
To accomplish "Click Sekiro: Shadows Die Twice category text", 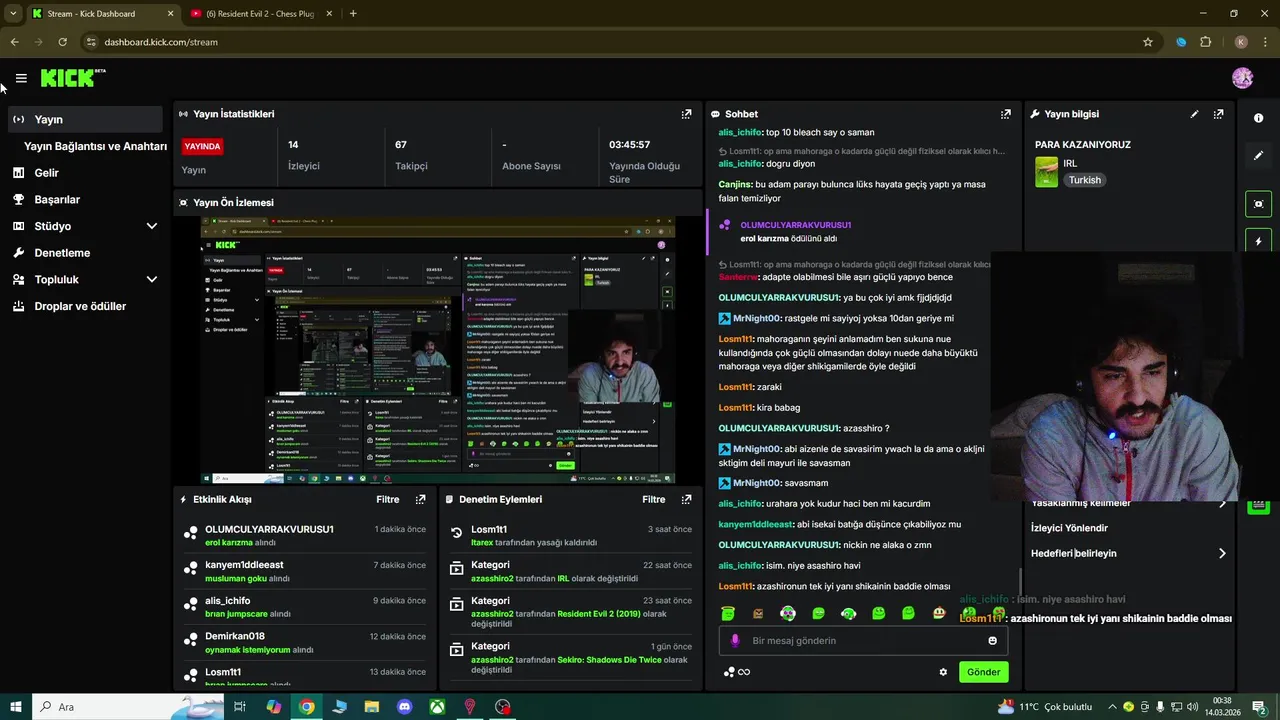I will (609, 660).
